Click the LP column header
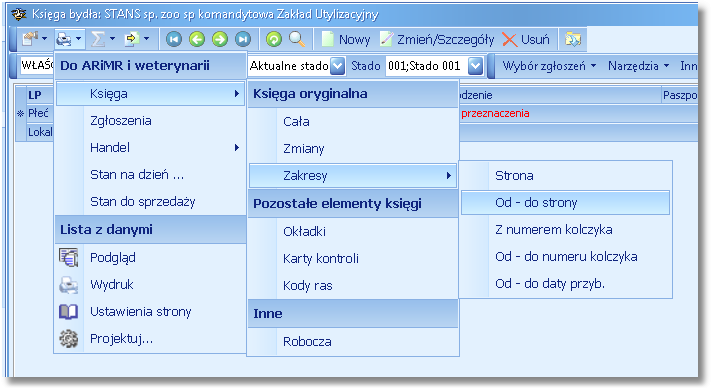Viewport: 712px width, 391px height. pos(40,95)
